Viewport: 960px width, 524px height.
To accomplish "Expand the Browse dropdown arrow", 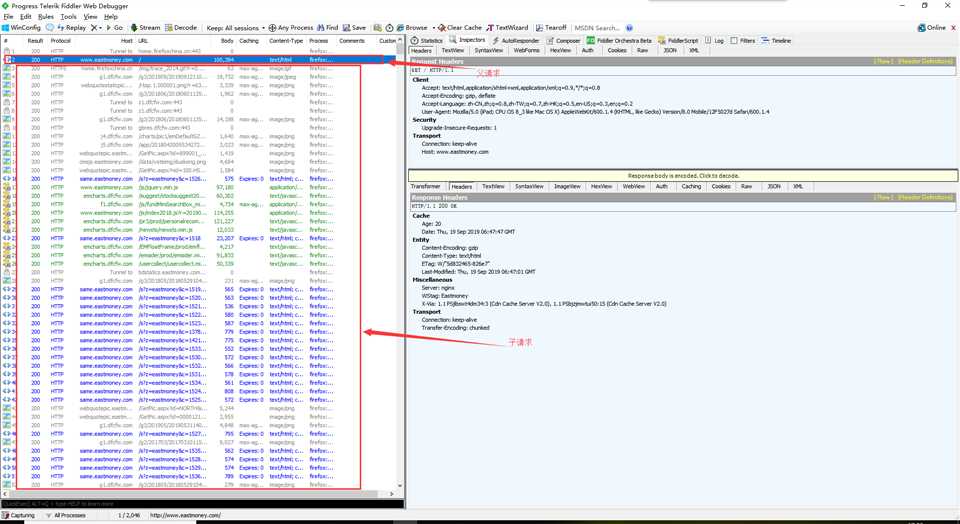I will click(433, 28).
